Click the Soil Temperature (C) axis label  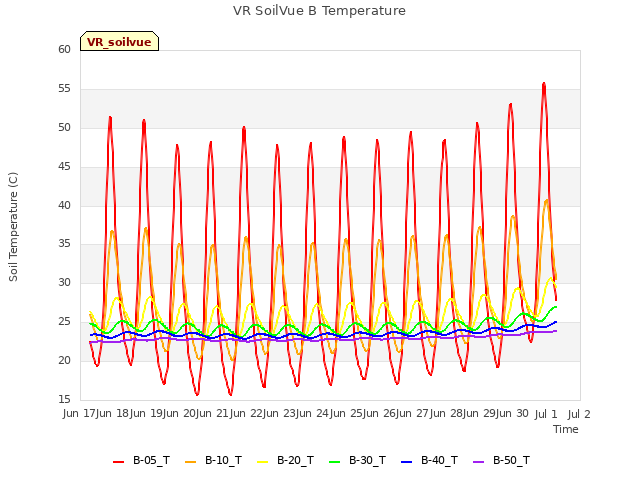(13, 227)
